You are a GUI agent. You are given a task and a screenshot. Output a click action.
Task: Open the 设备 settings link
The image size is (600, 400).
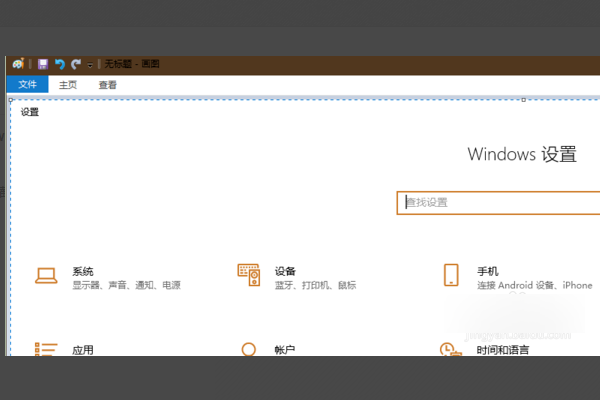(x=285, y=271)
